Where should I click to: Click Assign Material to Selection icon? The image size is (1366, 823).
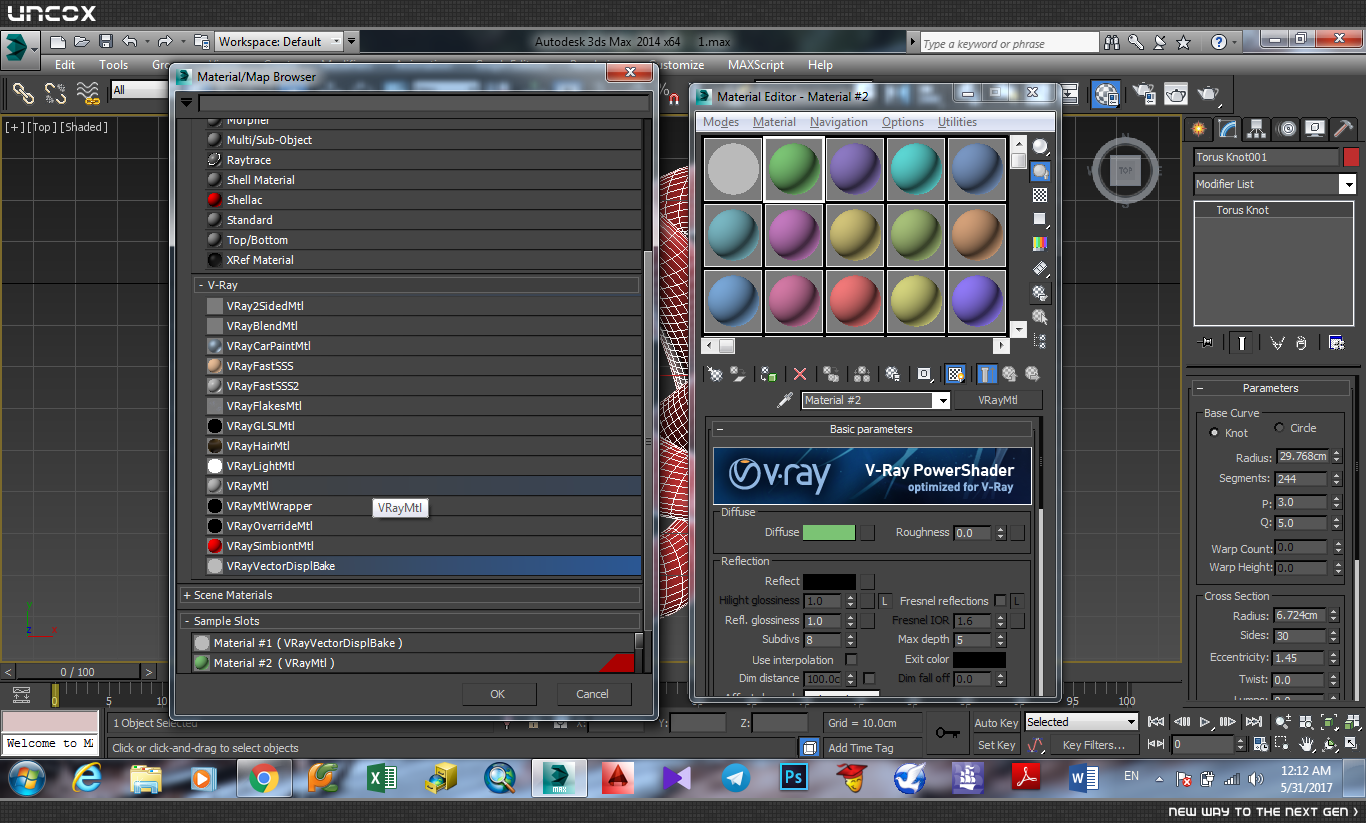(x=768, y=374)
